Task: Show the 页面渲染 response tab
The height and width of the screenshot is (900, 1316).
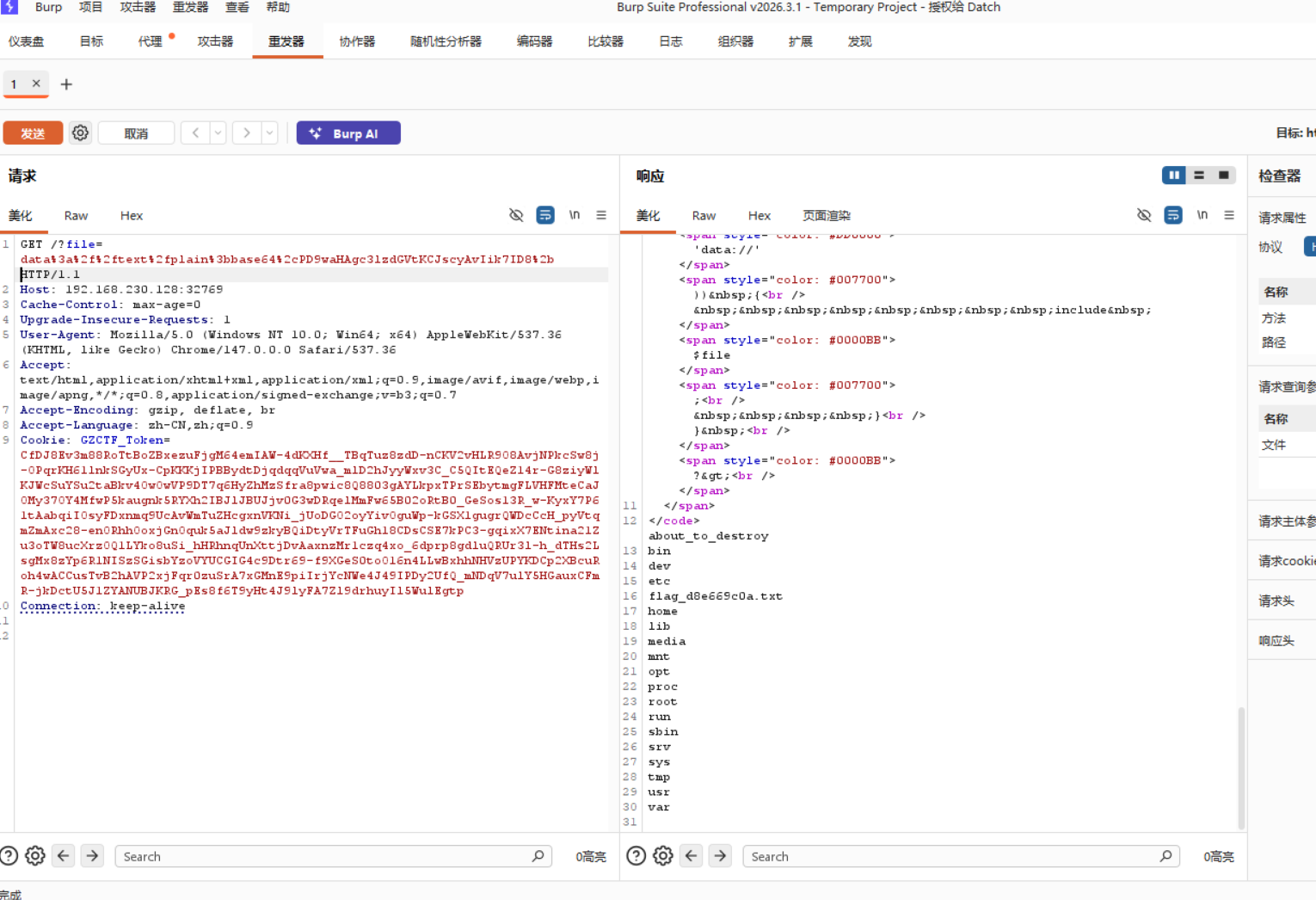Action: coord(827,216)
